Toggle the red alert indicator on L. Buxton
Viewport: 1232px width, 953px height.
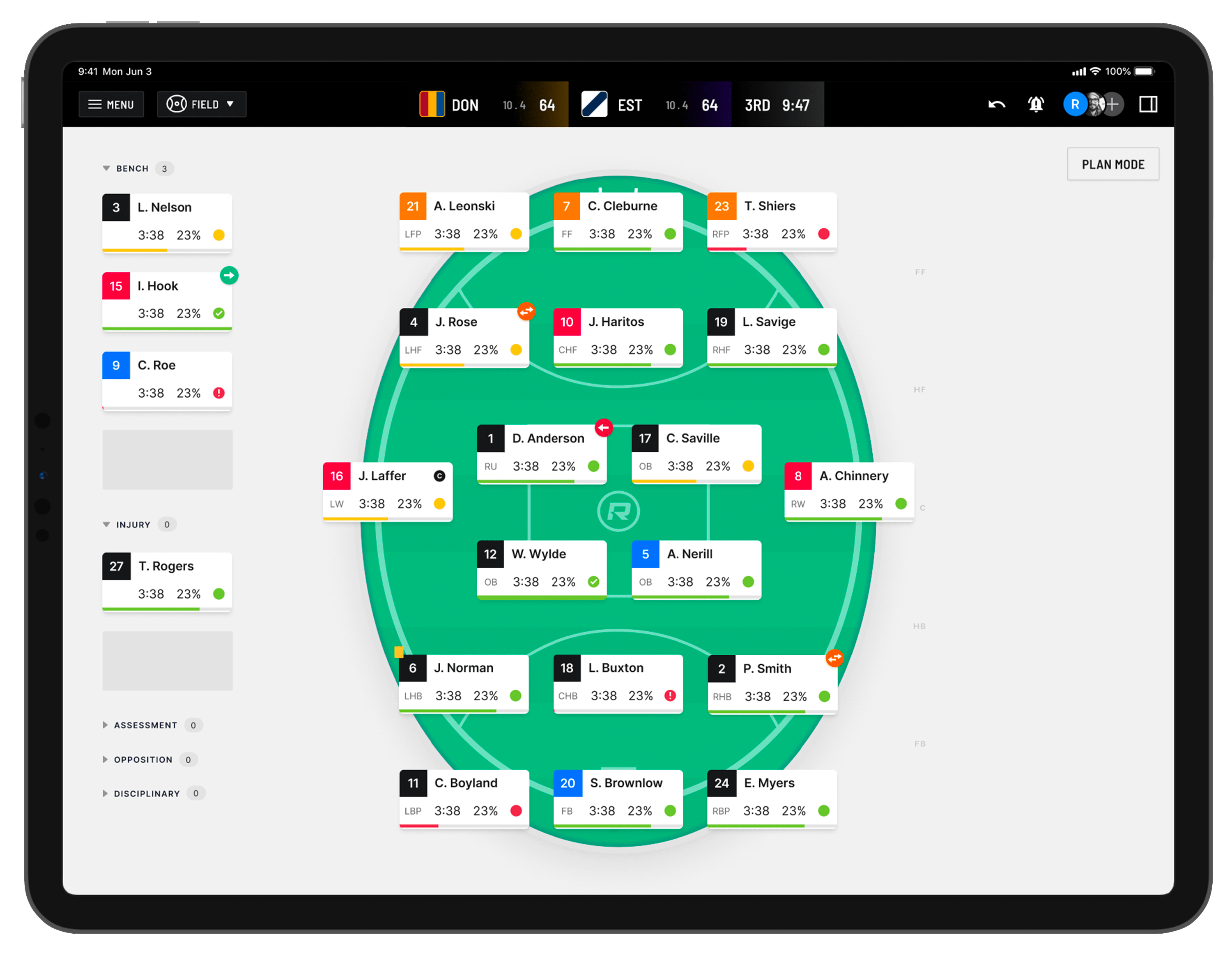tap(669, 696)
